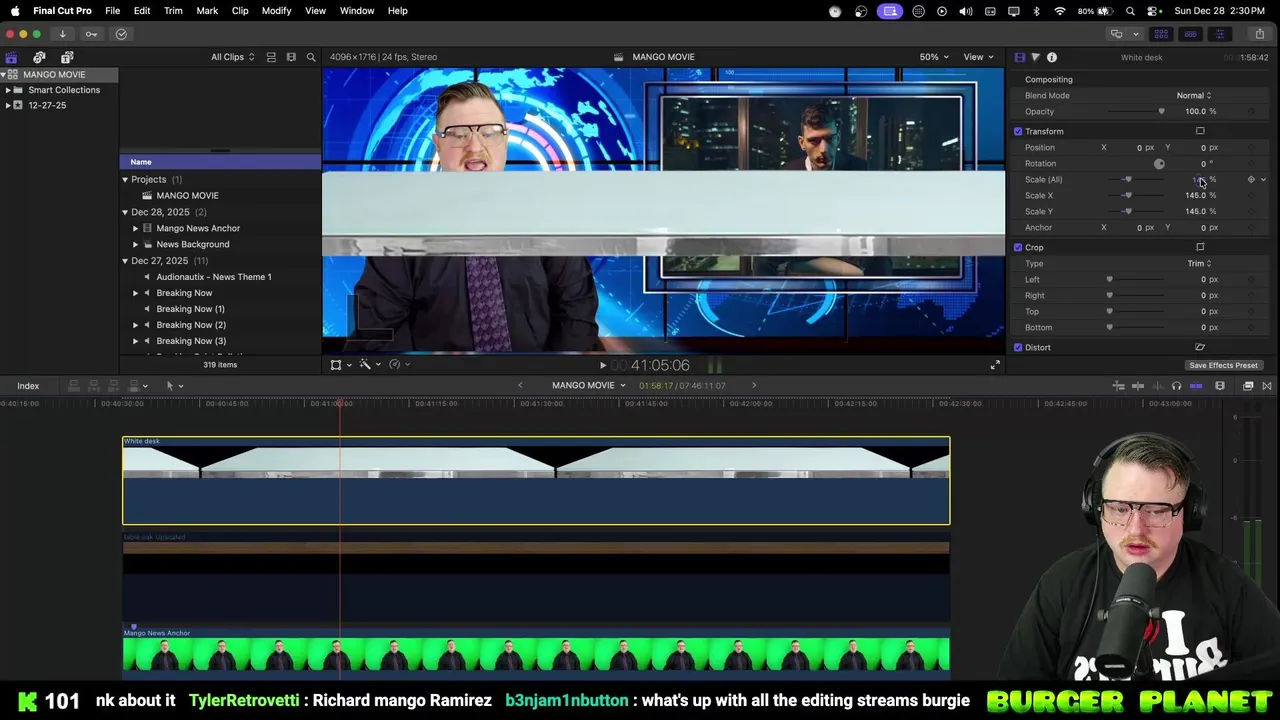Screen dimensions: 1280x720
Task: Open the import media arrow button
Action: 62,34
